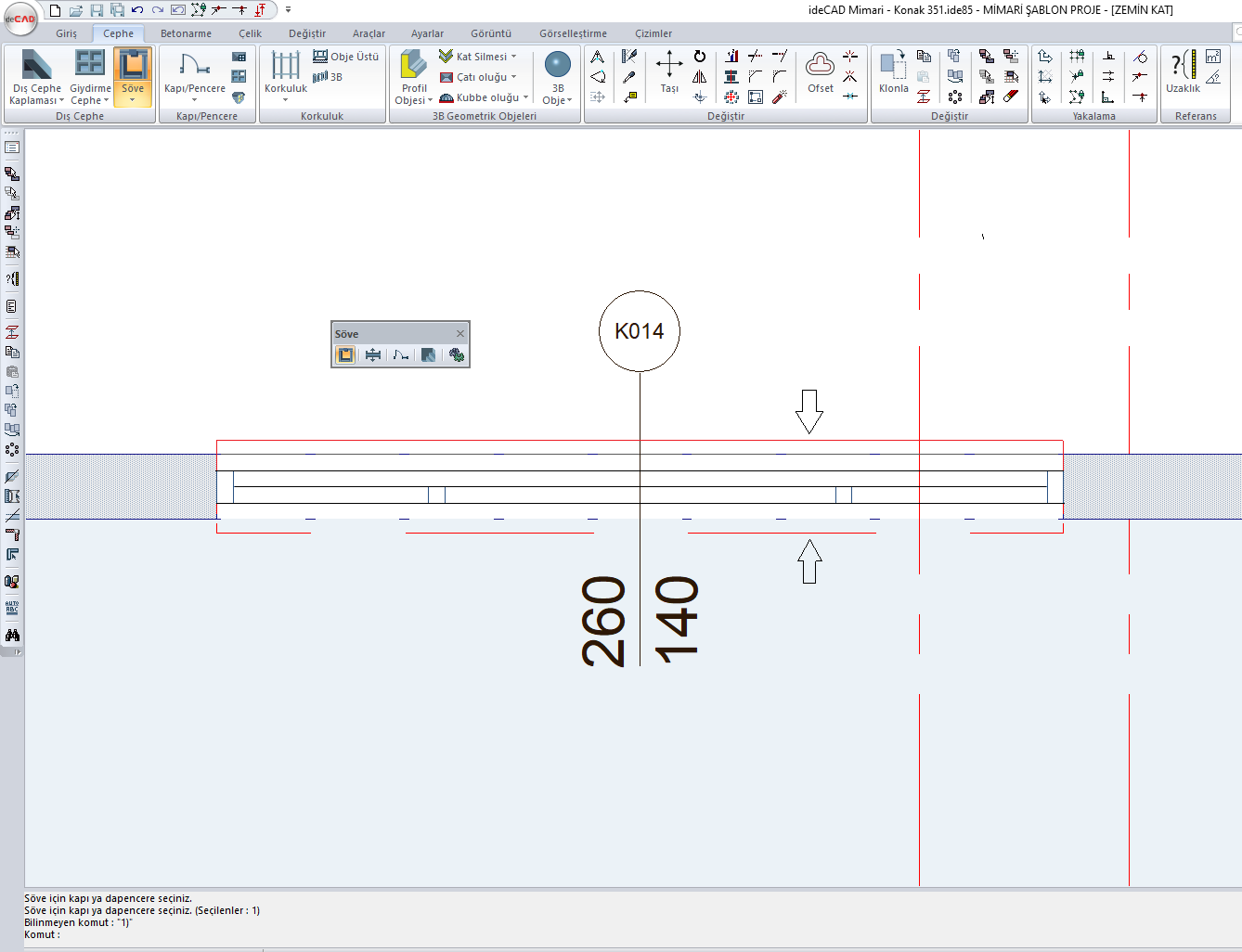Screen dimensions: 1242x952
Task: Click the Klonla clone tool
Action: coord(893,72)
